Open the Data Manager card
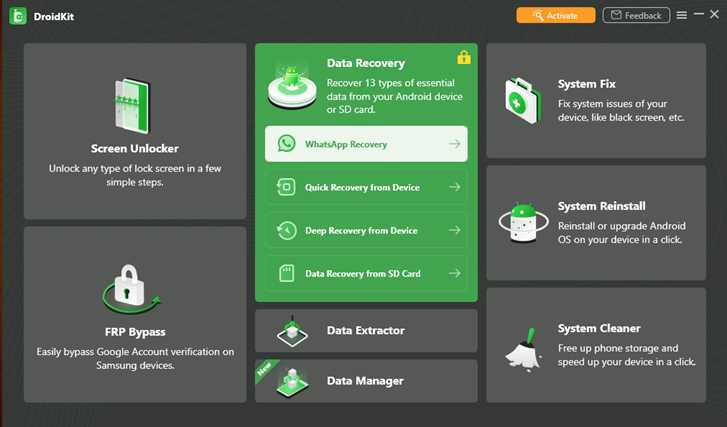Viewport: 727px width, 427px height. tap(366, 381)
